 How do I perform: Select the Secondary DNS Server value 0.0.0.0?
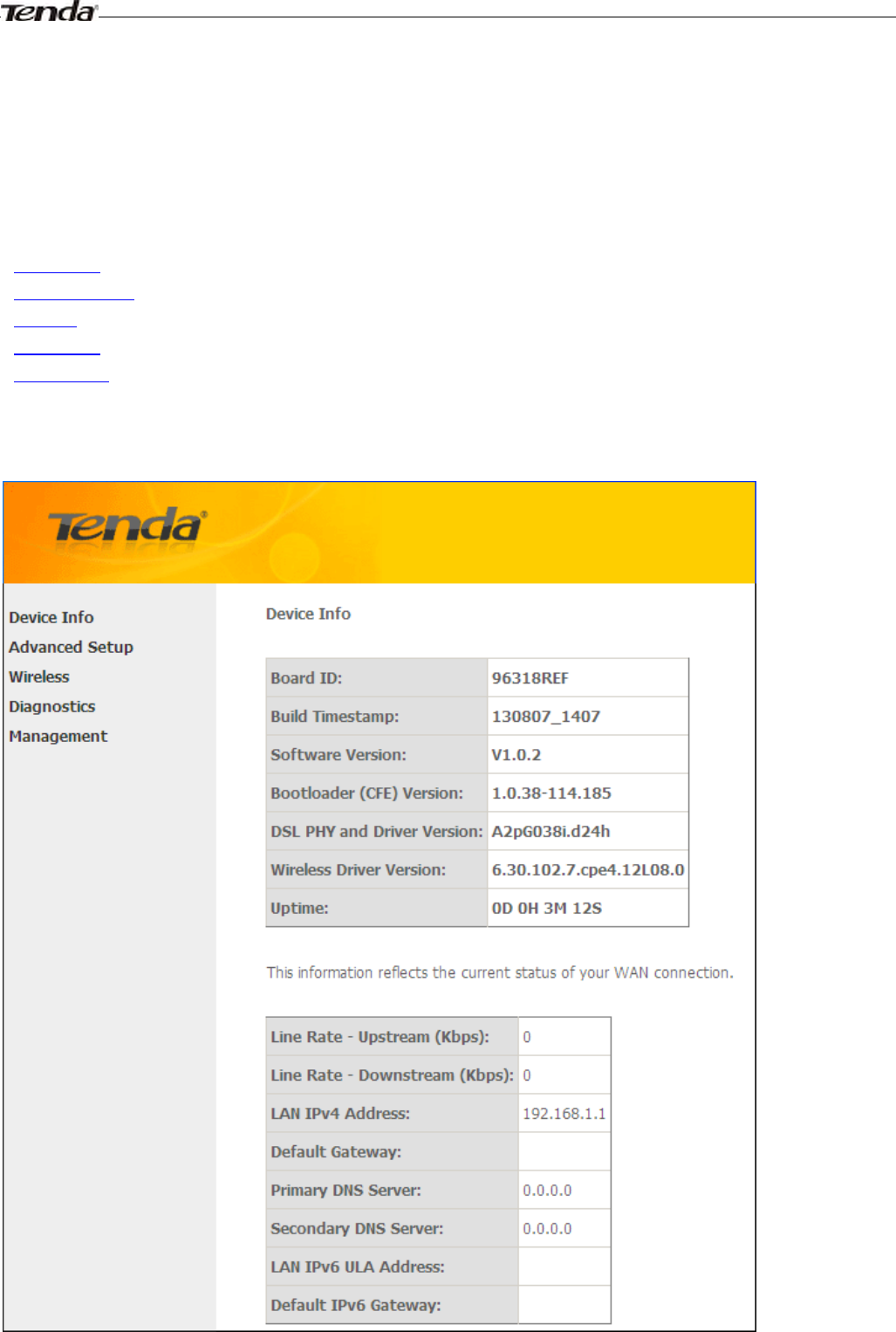tap(547, 1229)
